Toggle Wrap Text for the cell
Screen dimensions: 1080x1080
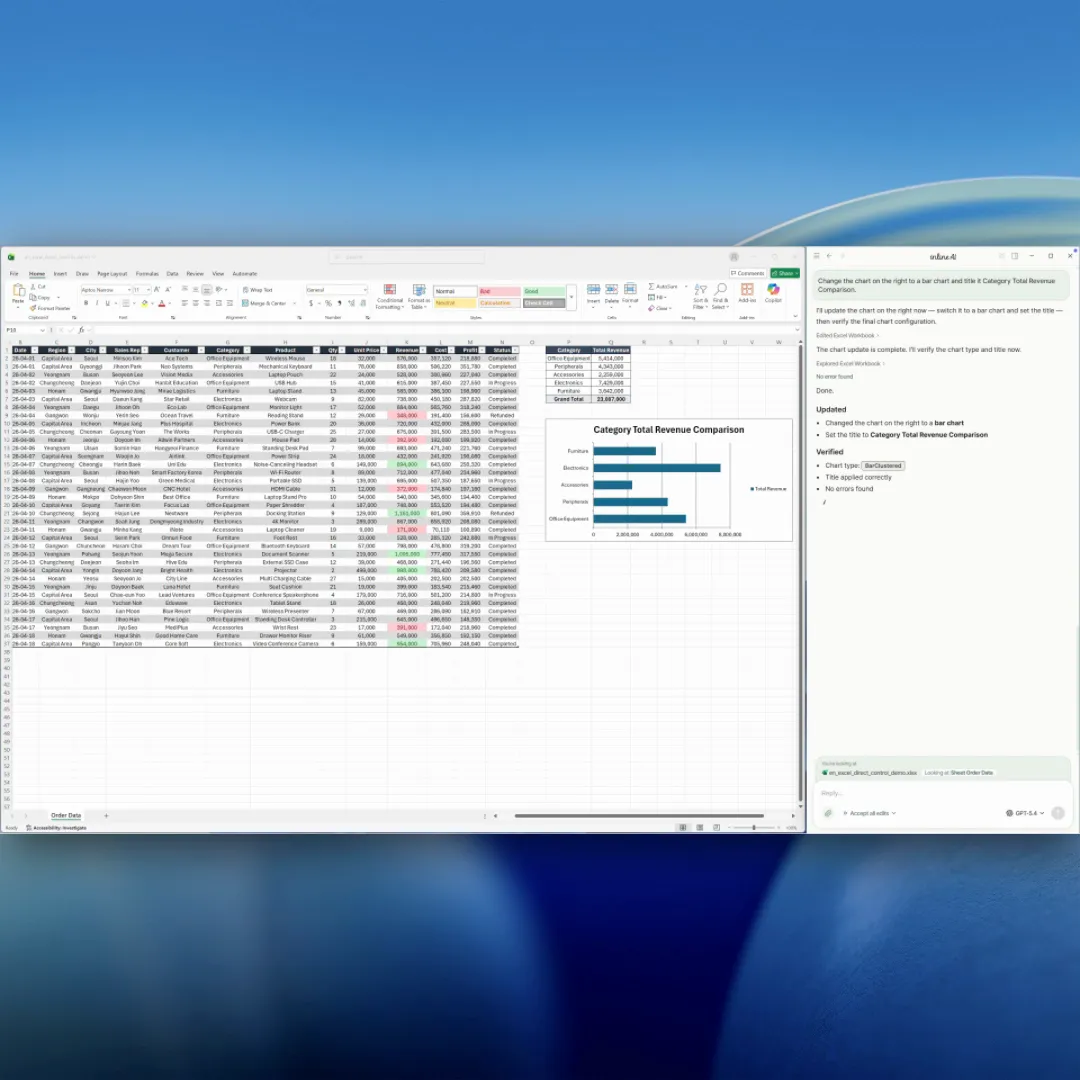click(258, 290)
